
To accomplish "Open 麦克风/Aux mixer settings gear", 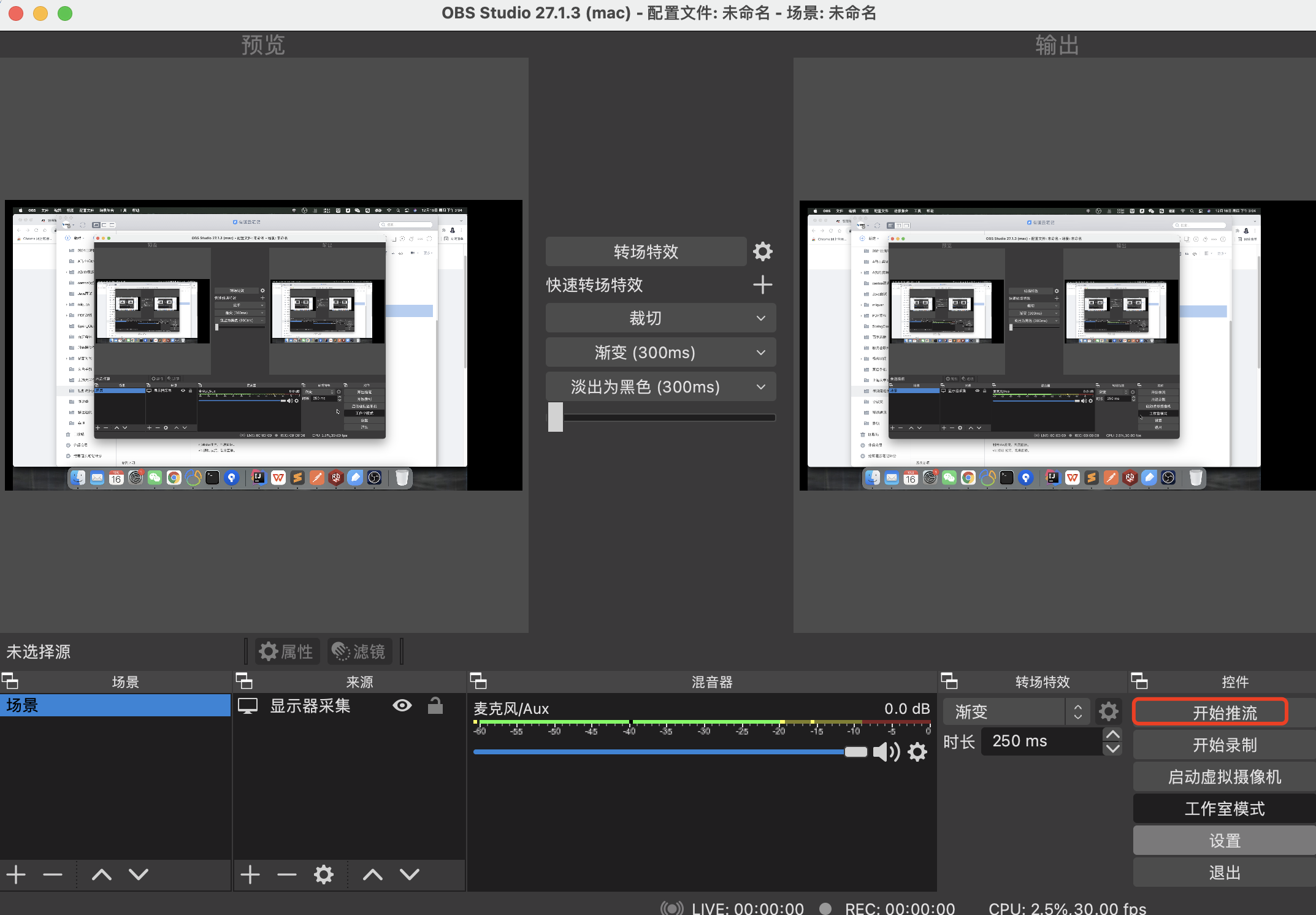I will [917, 752].
